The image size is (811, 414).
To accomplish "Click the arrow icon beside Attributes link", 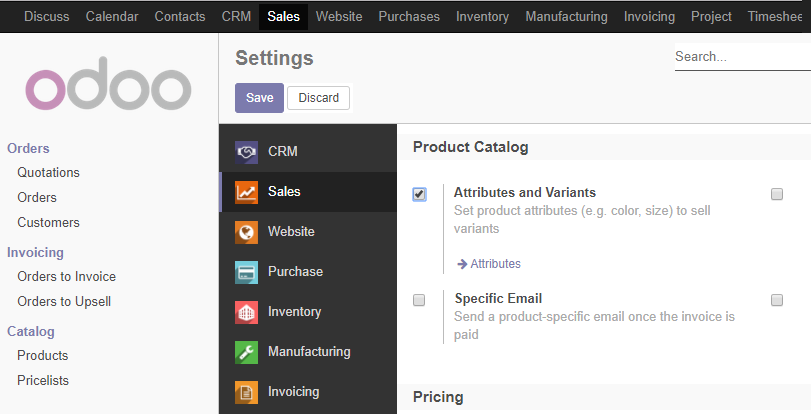I will pos(462,264).
